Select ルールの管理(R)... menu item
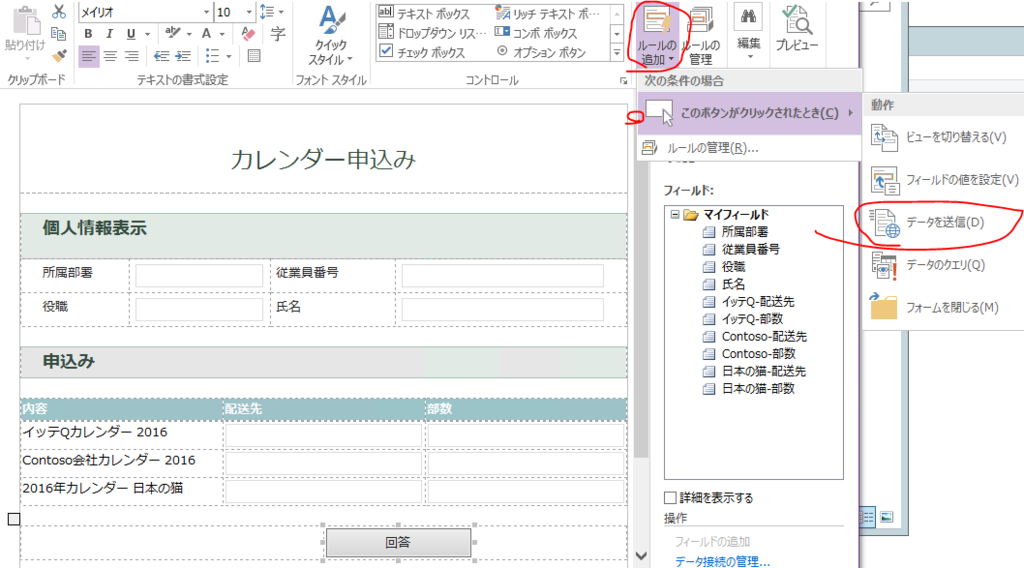The width and height of the screenshot is (1024, 568). click(x=749, y=148)
